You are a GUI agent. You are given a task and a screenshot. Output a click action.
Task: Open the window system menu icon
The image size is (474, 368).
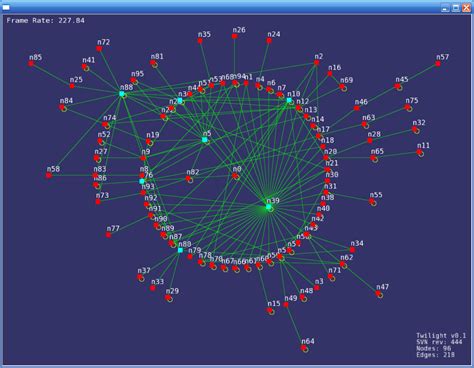tap(6, 8)
